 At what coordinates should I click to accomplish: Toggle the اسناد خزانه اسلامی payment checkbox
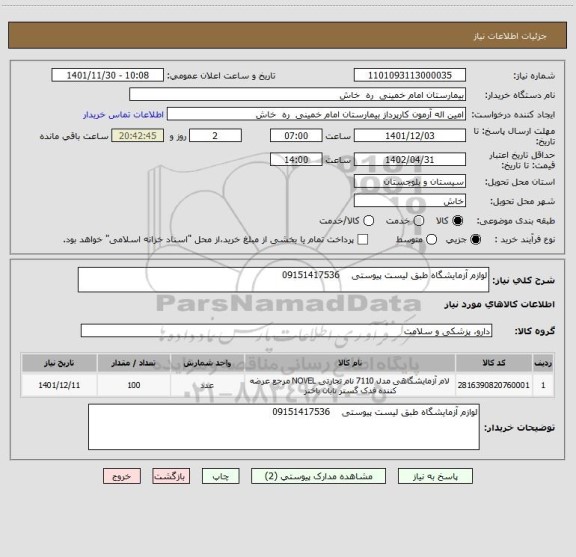click(363, 240)
